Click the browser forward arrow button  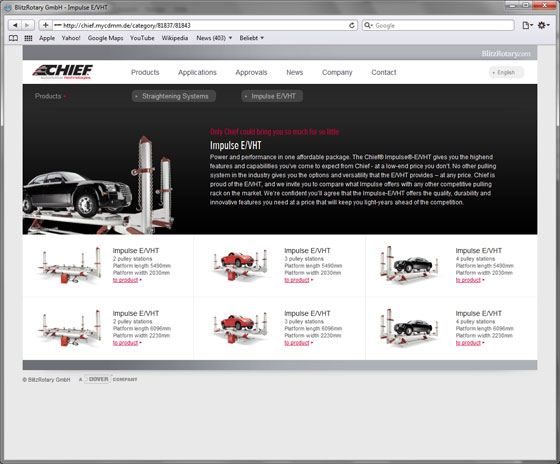(x=28, y=25)
